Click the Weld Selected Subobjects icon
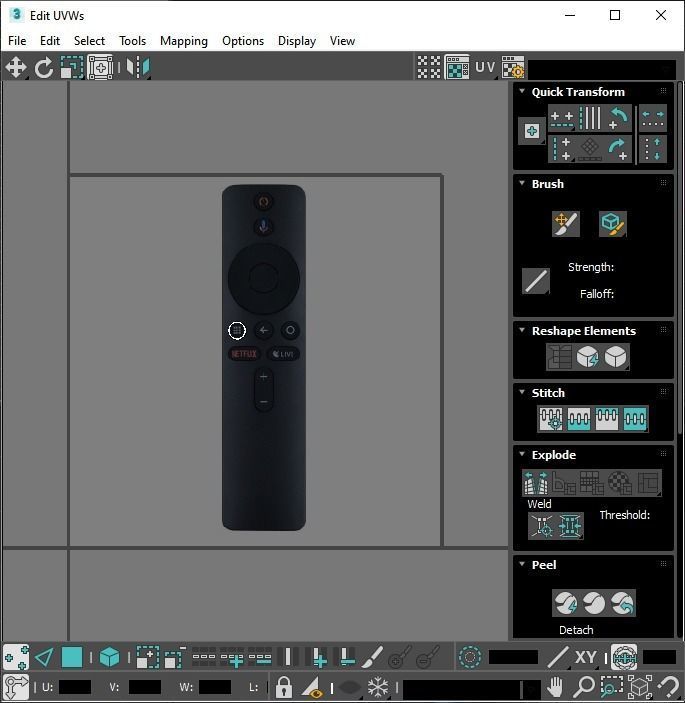Image resolution: width=685 pixels, height=703 pixels. 570,525
